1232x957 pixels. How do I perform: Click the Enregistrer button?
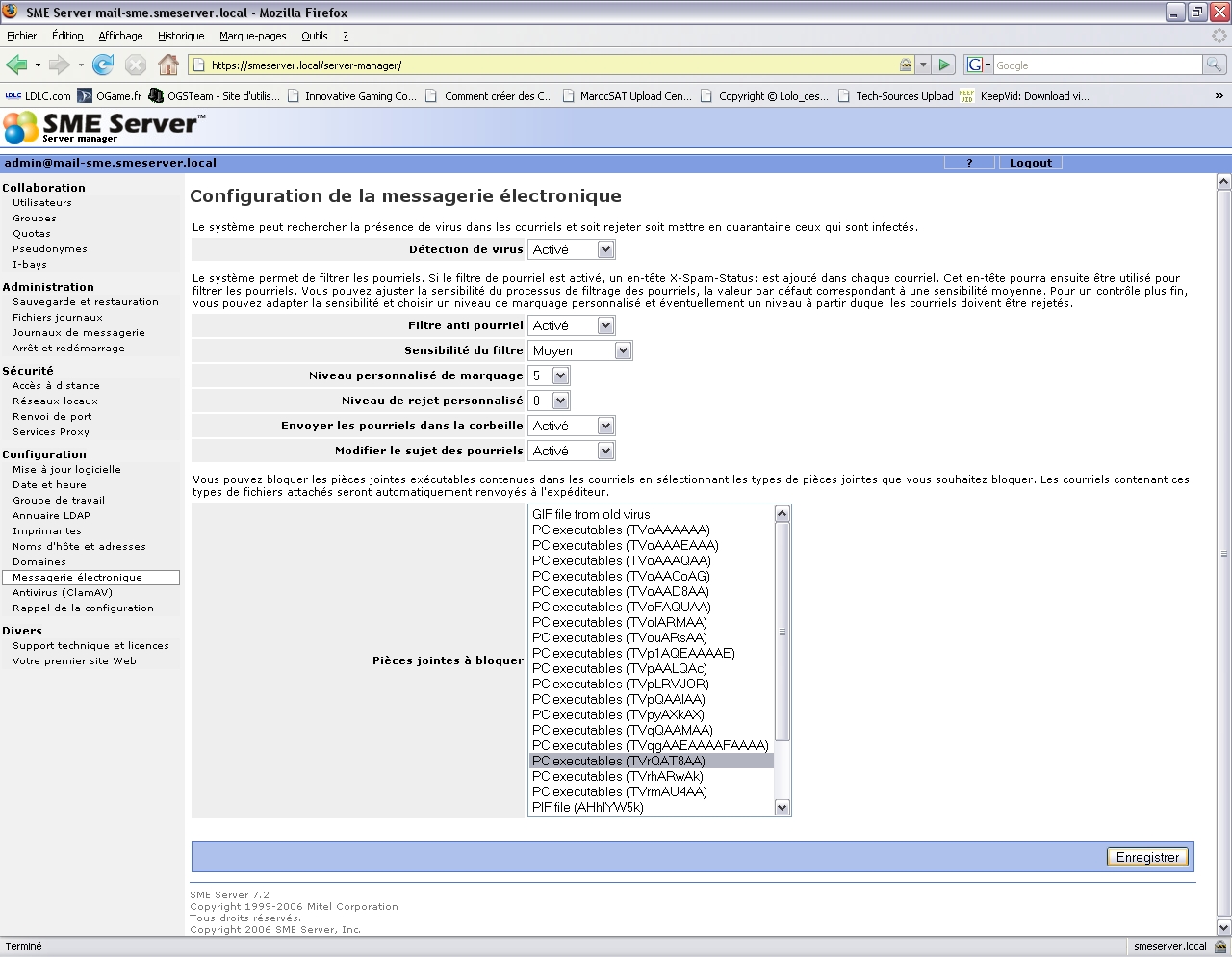coord(1147,857)
